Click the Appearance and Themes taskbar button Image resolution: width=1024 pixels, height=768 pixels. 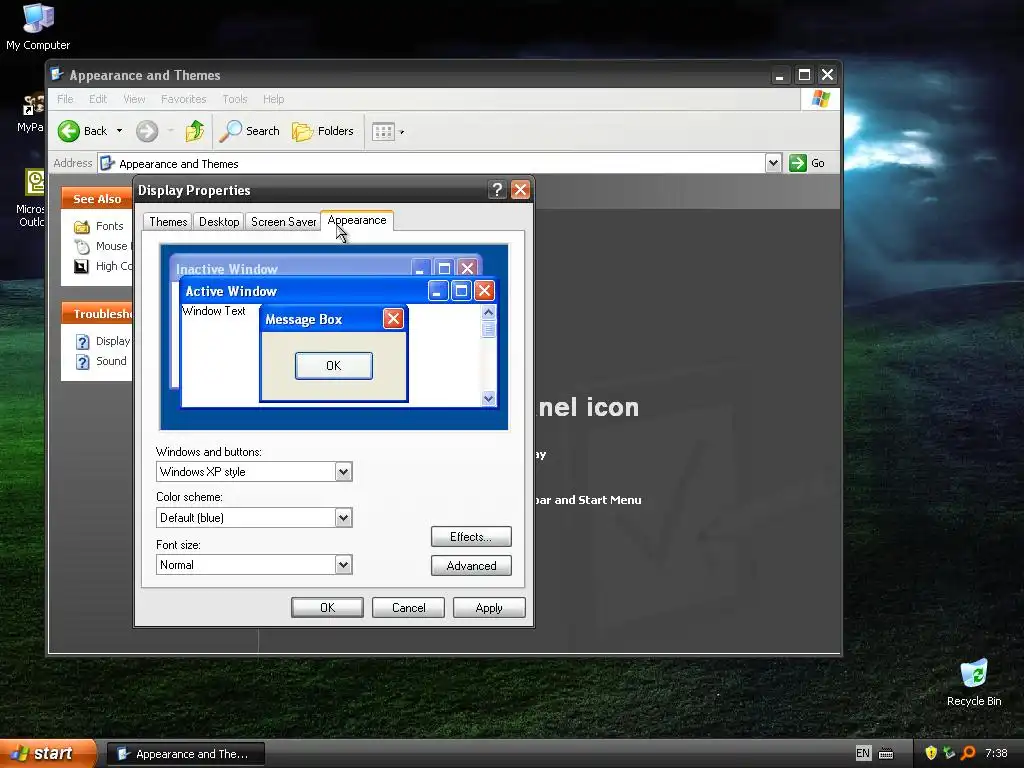[186, 754]
